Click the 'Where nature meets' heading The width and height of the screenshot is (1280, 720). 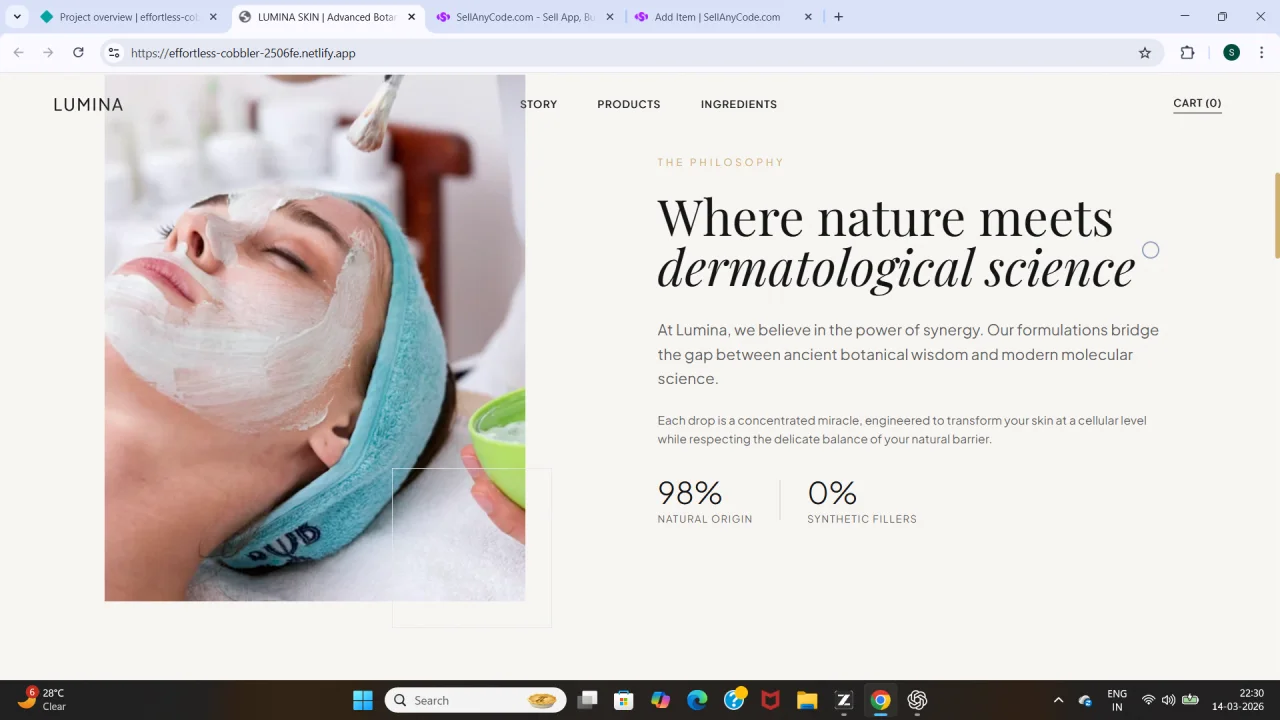(x=885, y=217)
